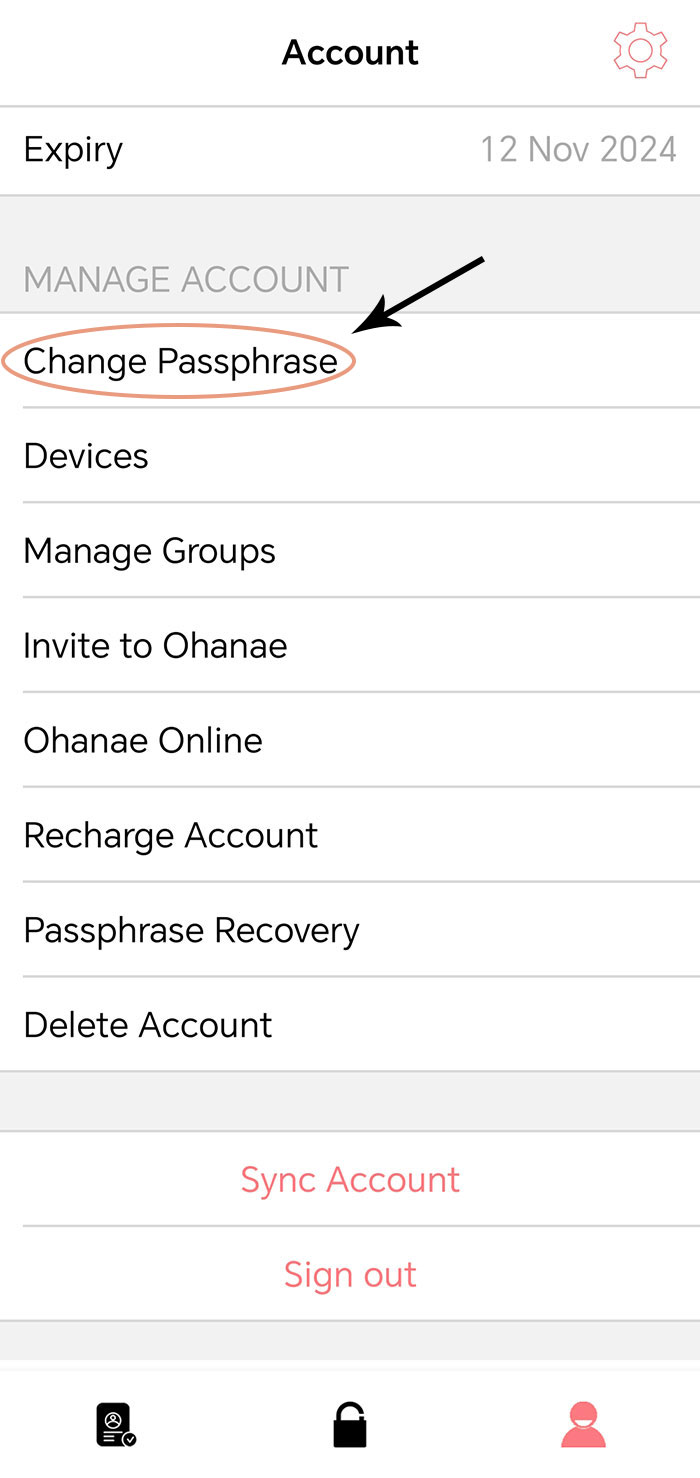Switch to the ID card tab icon
Screen dimensions: 700x1478
pos(116,1425)
